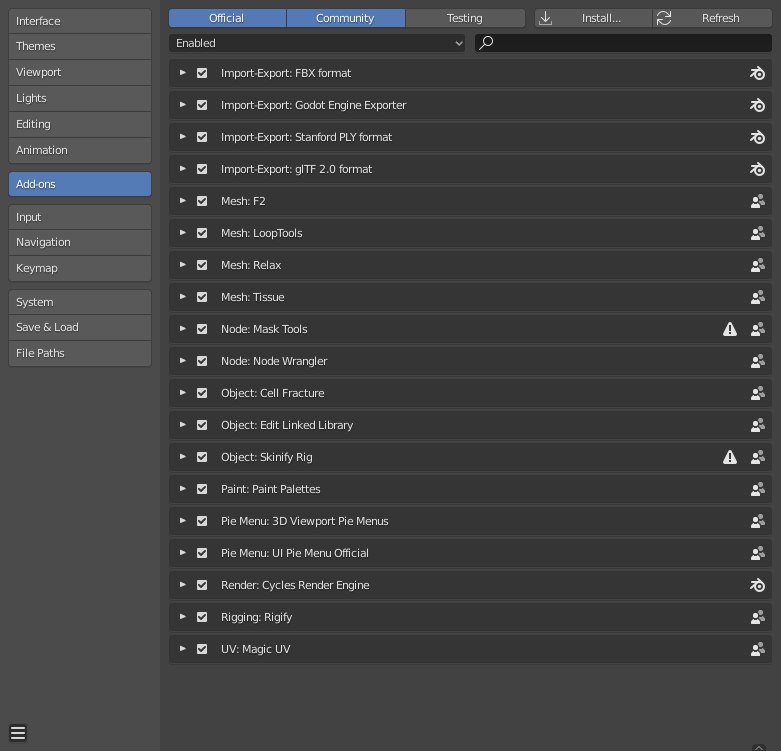Expand the Mesh: Relax add-on details
The height and width of the screenshot is (751, 781).
point(183,265)
